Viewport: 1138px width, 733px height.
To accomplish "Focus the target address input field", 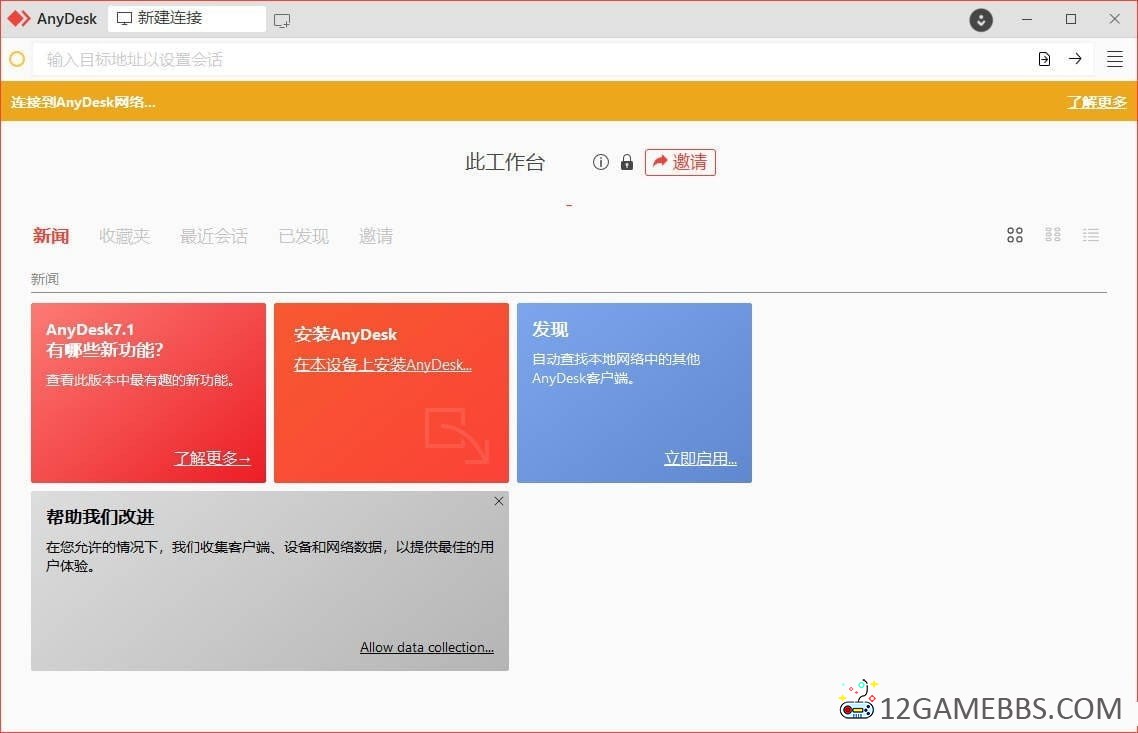I will point(533,60).
